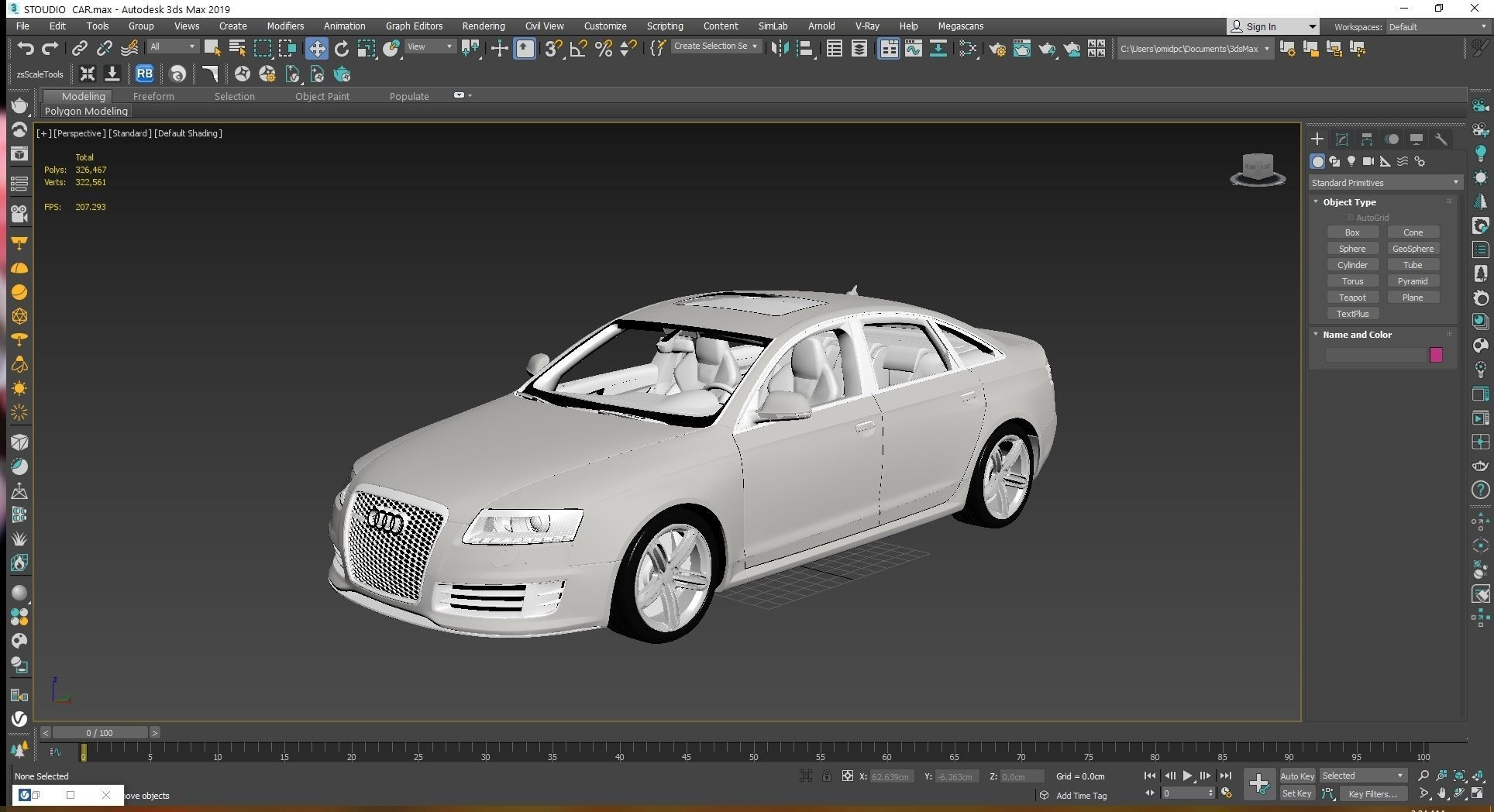The height and width of the screenshot is (812, 1494).
Task: Activate the Select Object tool
Action: pos(212,49)
